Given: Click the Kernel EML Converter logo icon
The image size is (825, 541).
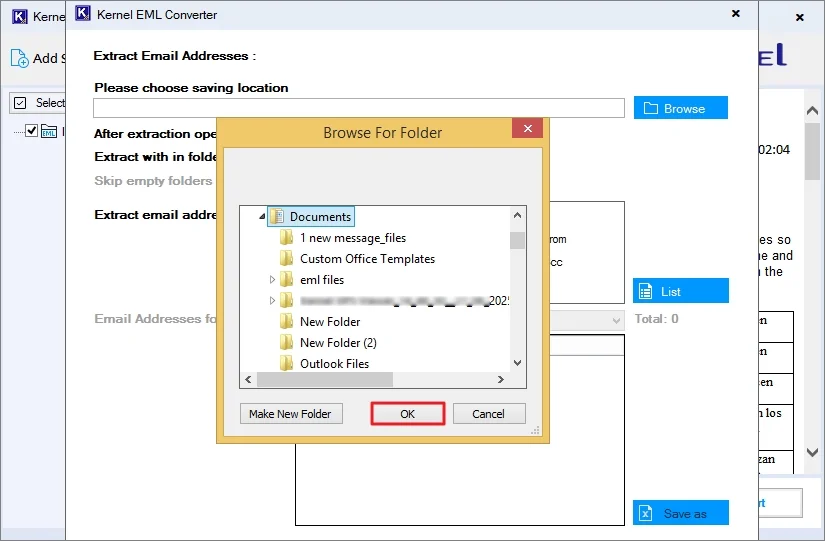Looking at the screenshot, I should pos(84,15).
